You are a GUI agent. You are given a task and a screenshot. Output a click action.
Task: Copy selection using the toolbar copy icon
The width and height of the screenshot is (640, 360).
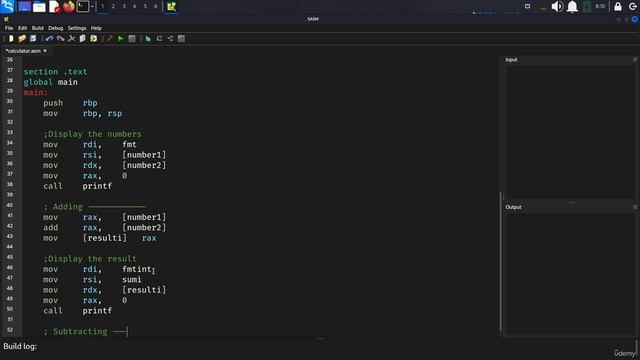click(x=82, y=38)
